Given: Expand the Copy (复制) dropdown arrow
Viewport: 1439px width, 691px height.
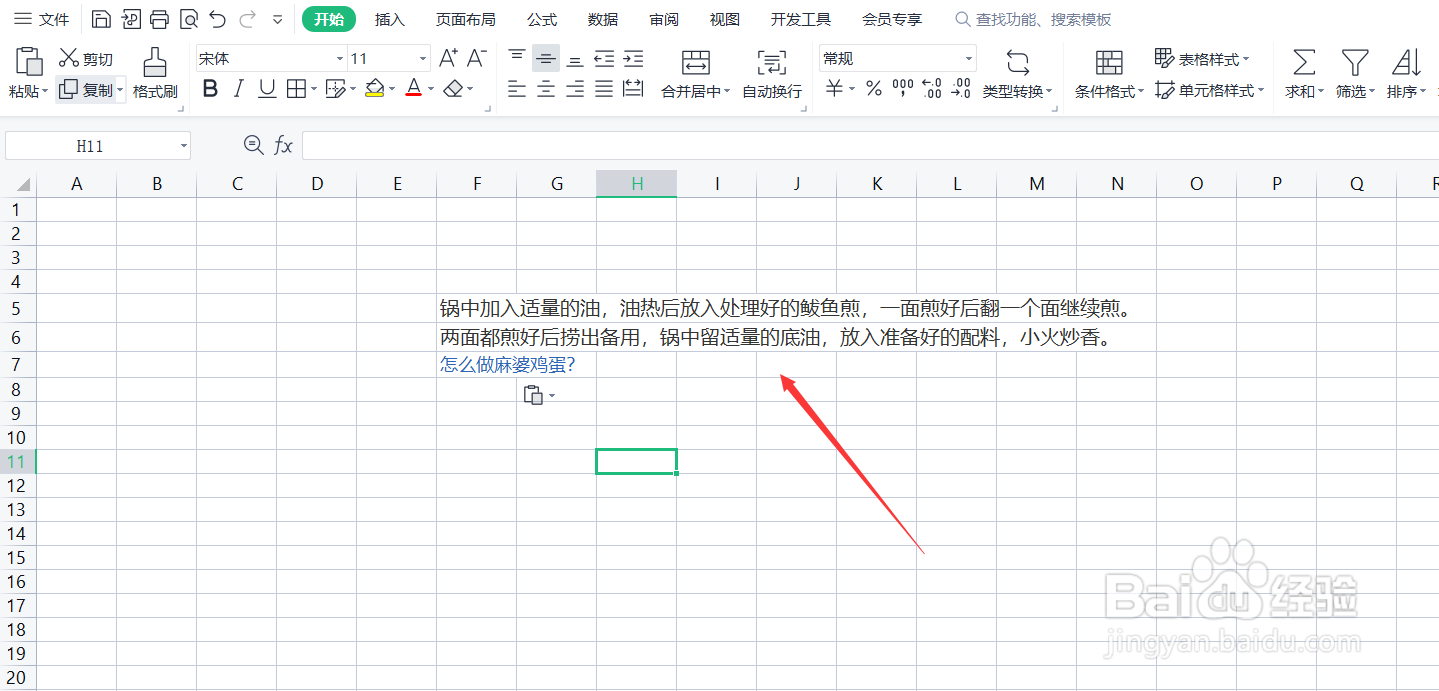Looking at the screenshot, I should click(x=120, y=91).
